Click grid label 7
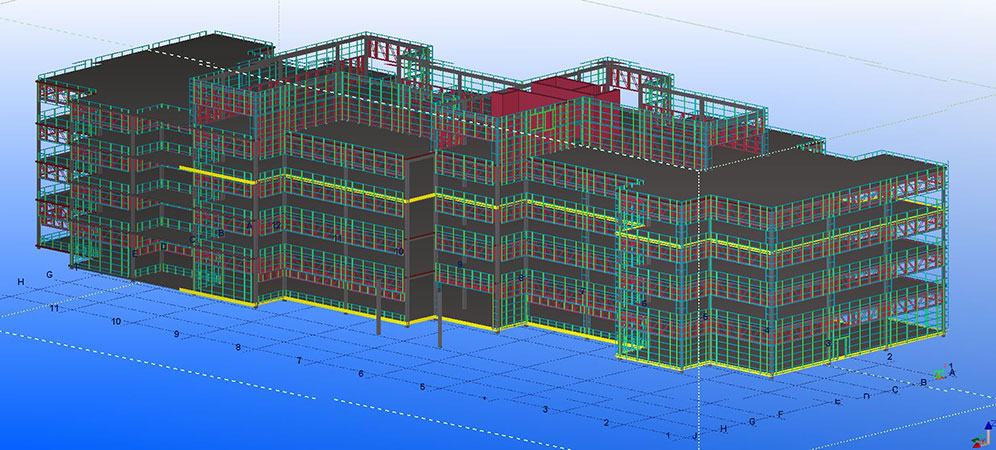Screen dimensions: 996x450 [299, 360]
